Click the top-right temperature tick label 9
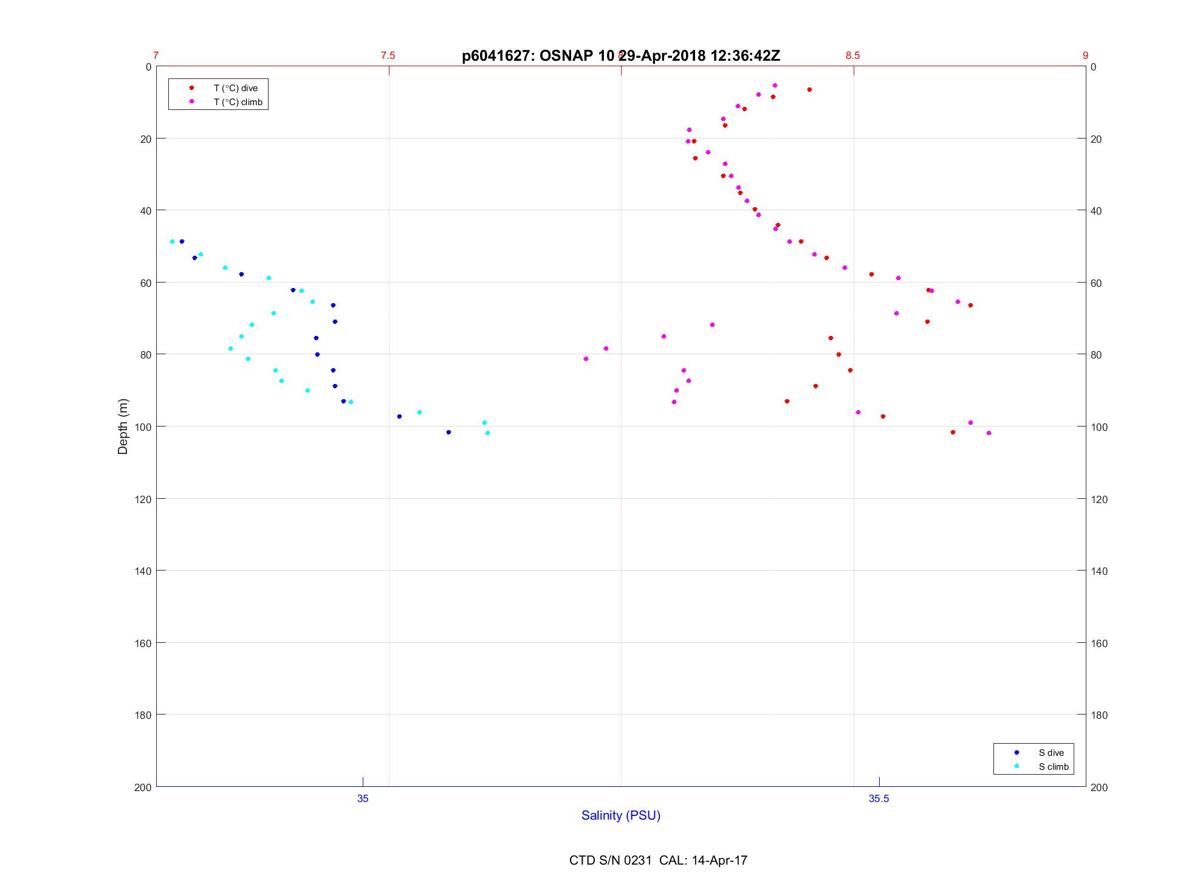Viewport: 1200px width, 885px height. [x=1085, y=56]
